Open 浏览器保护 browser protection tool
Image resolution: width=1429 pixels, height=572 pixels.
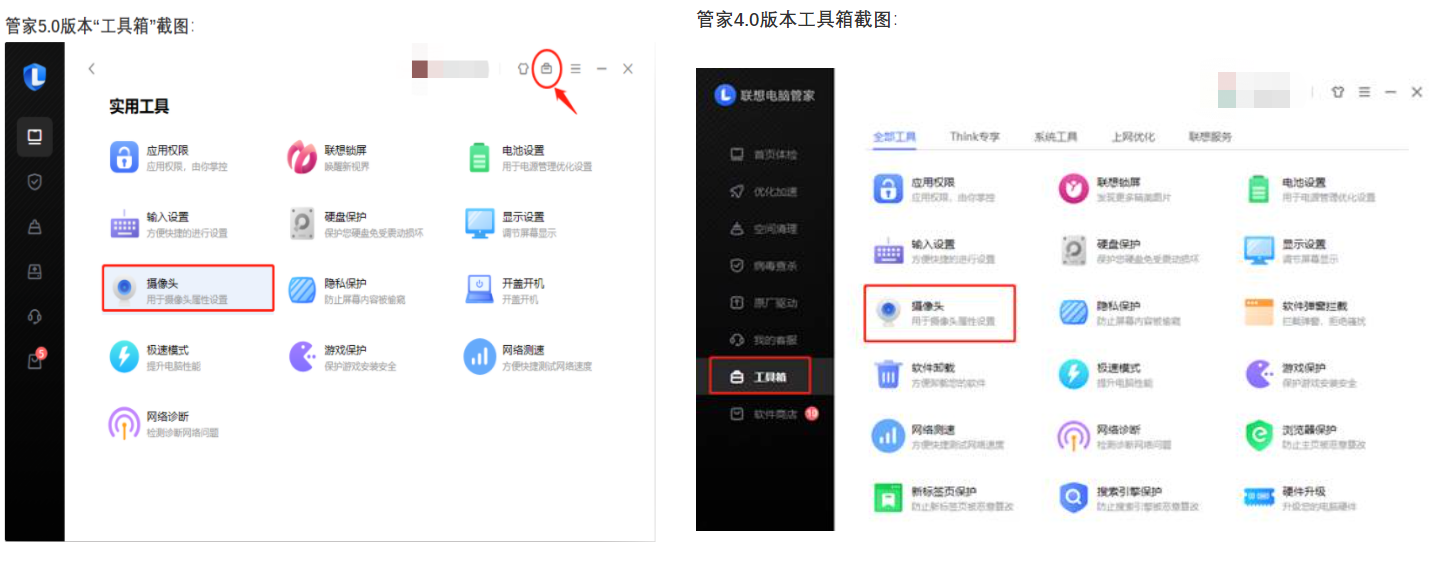pos(1310,436)
